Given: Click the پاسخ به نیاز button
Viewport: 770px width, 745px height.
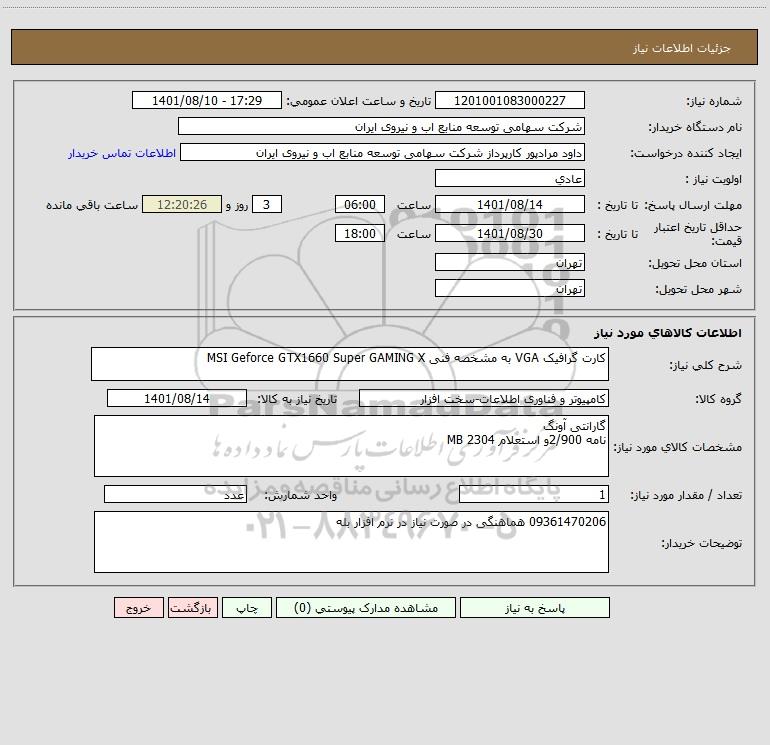Looking at the screenshot, I should coord(534,607).
